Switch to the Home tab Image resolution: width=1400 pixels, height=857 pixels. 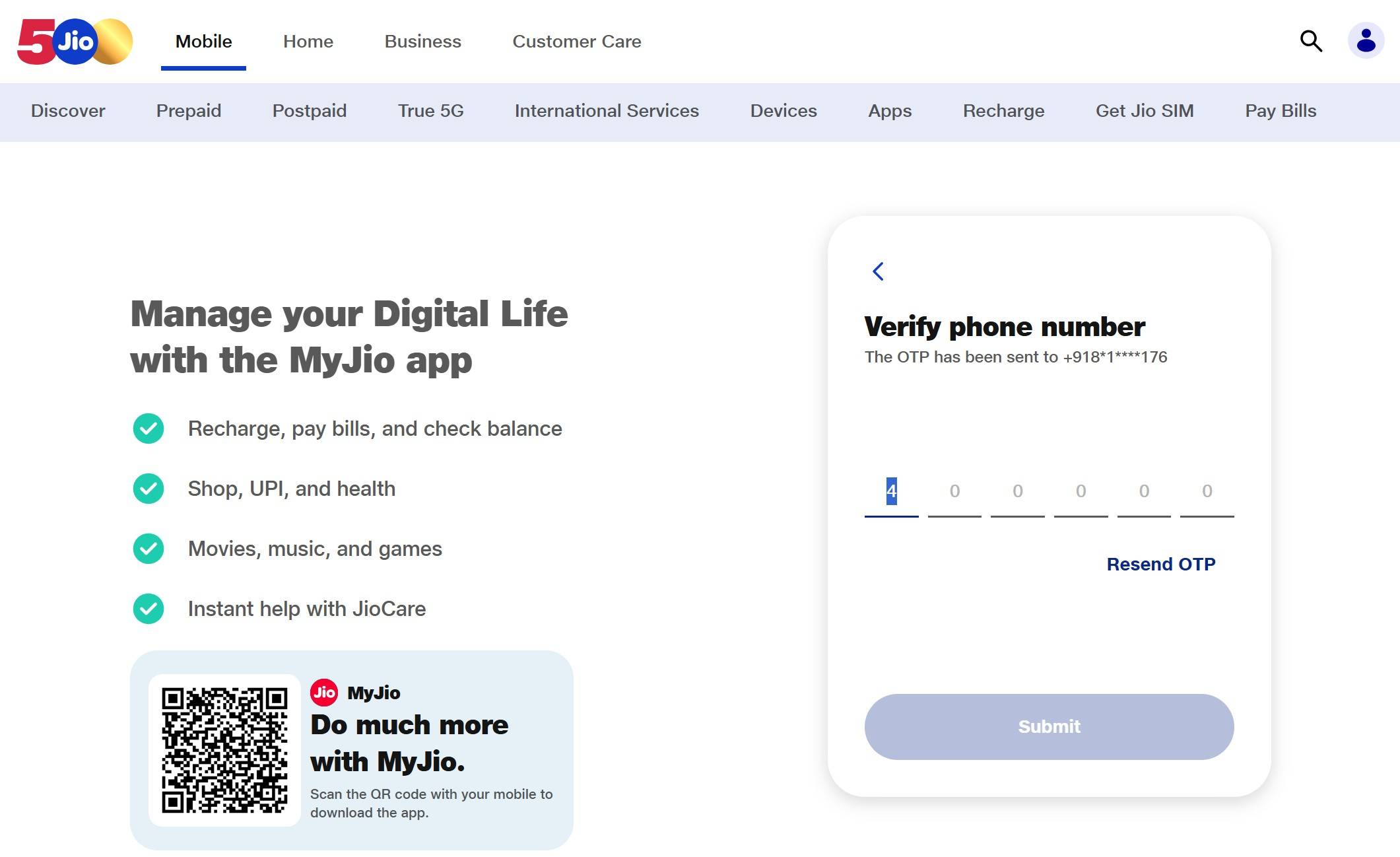pos(308,42)
